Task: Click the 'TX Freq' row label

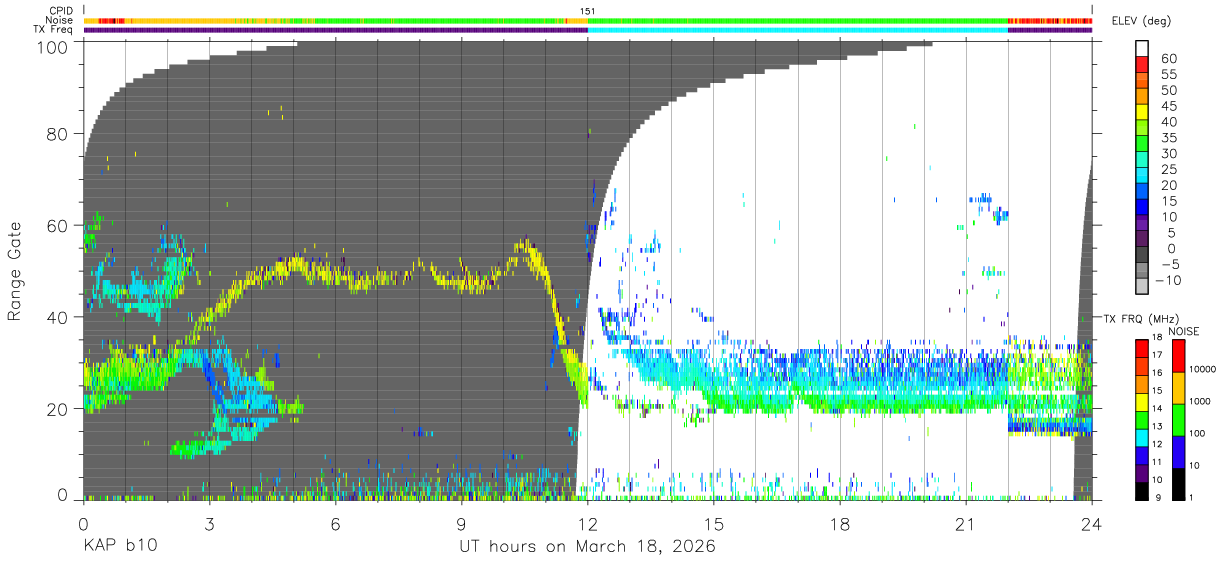Action: [54, 29]
